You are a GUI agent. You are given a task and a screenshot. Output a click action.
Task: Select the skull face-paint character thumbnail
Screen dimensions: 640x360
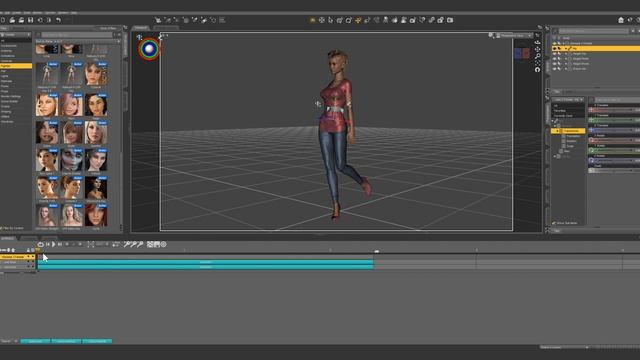pyautogui.click(x=71, y=160)
